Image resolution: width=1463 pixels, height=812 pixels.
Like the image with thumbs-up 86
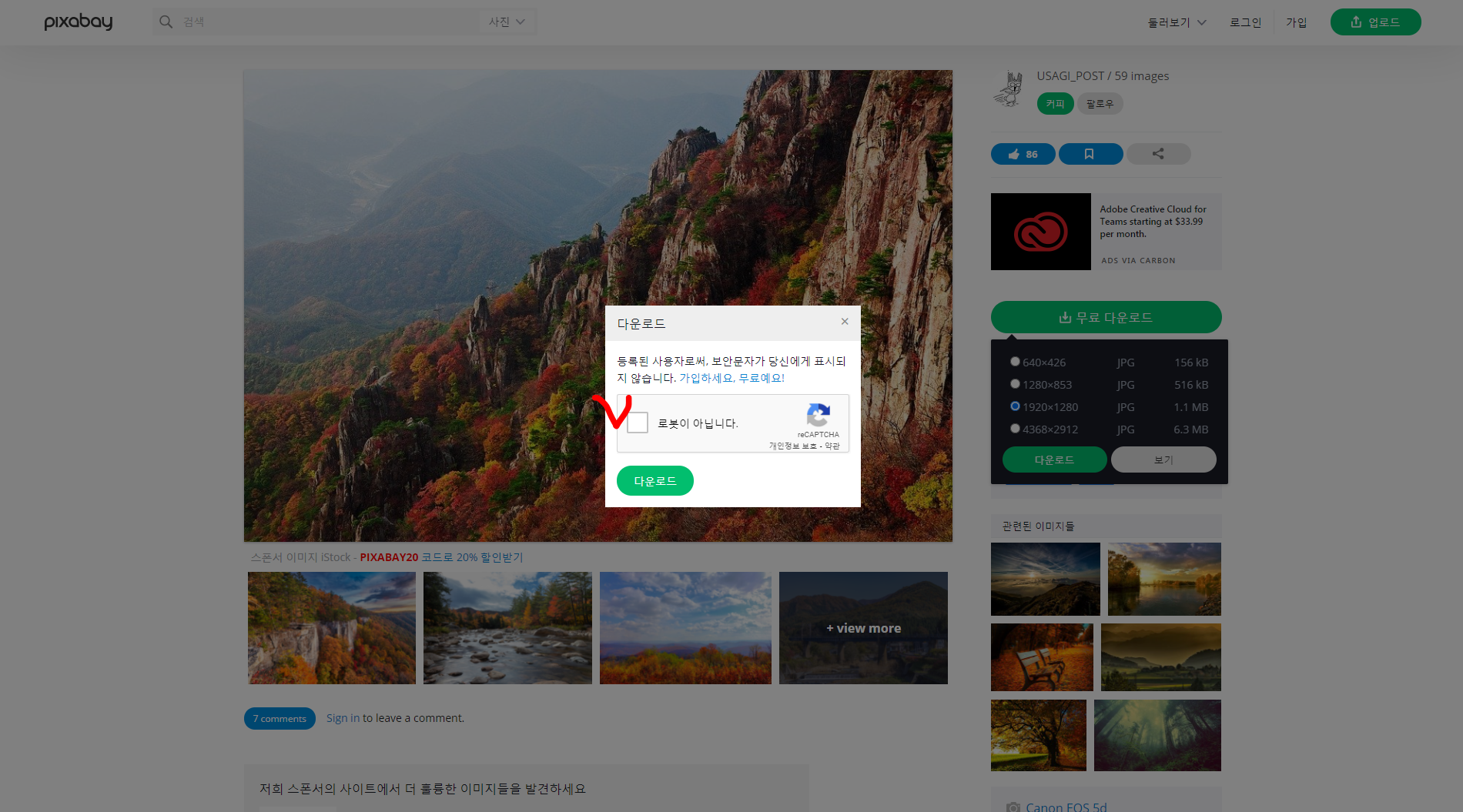tap(1023, 154)
